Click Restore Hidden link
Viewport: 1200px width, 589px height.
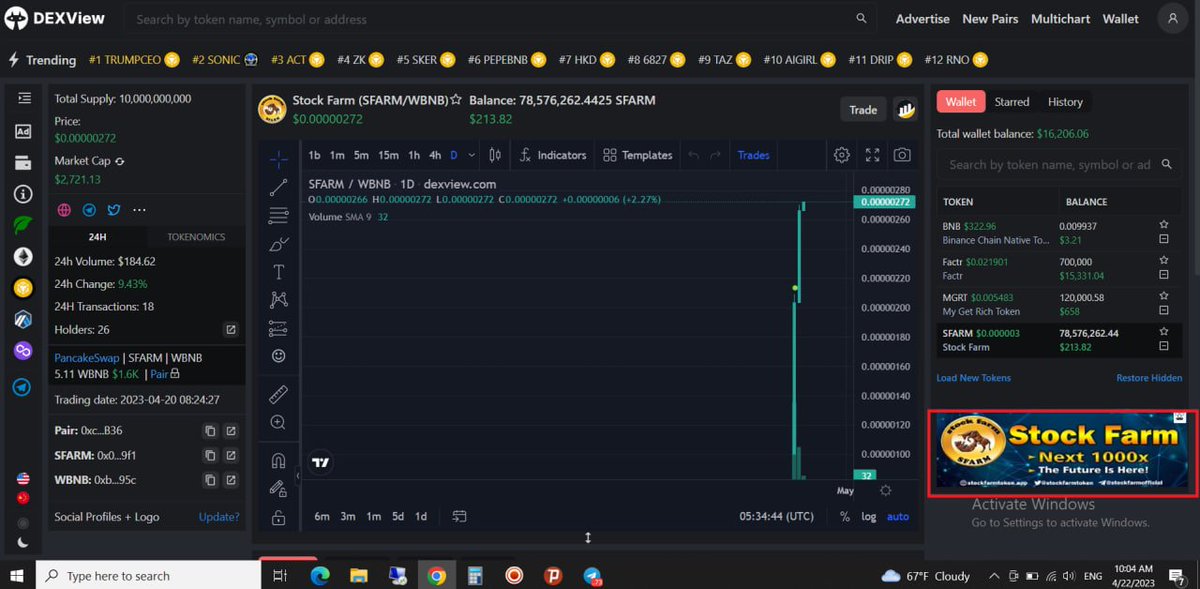1149,378
